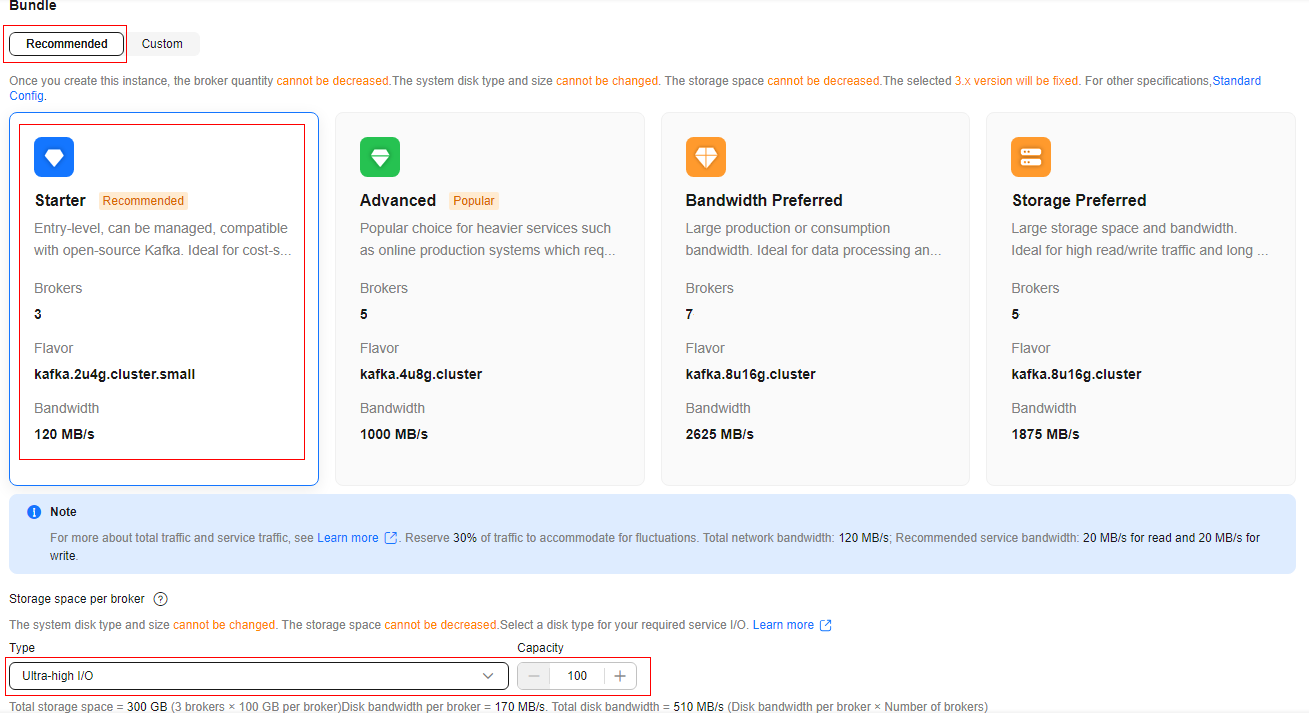The height and width of the screenshot is (715, 1309).
Task: Click the 1000 MB/s bandwidth value
Action: (x=394, y=434)
